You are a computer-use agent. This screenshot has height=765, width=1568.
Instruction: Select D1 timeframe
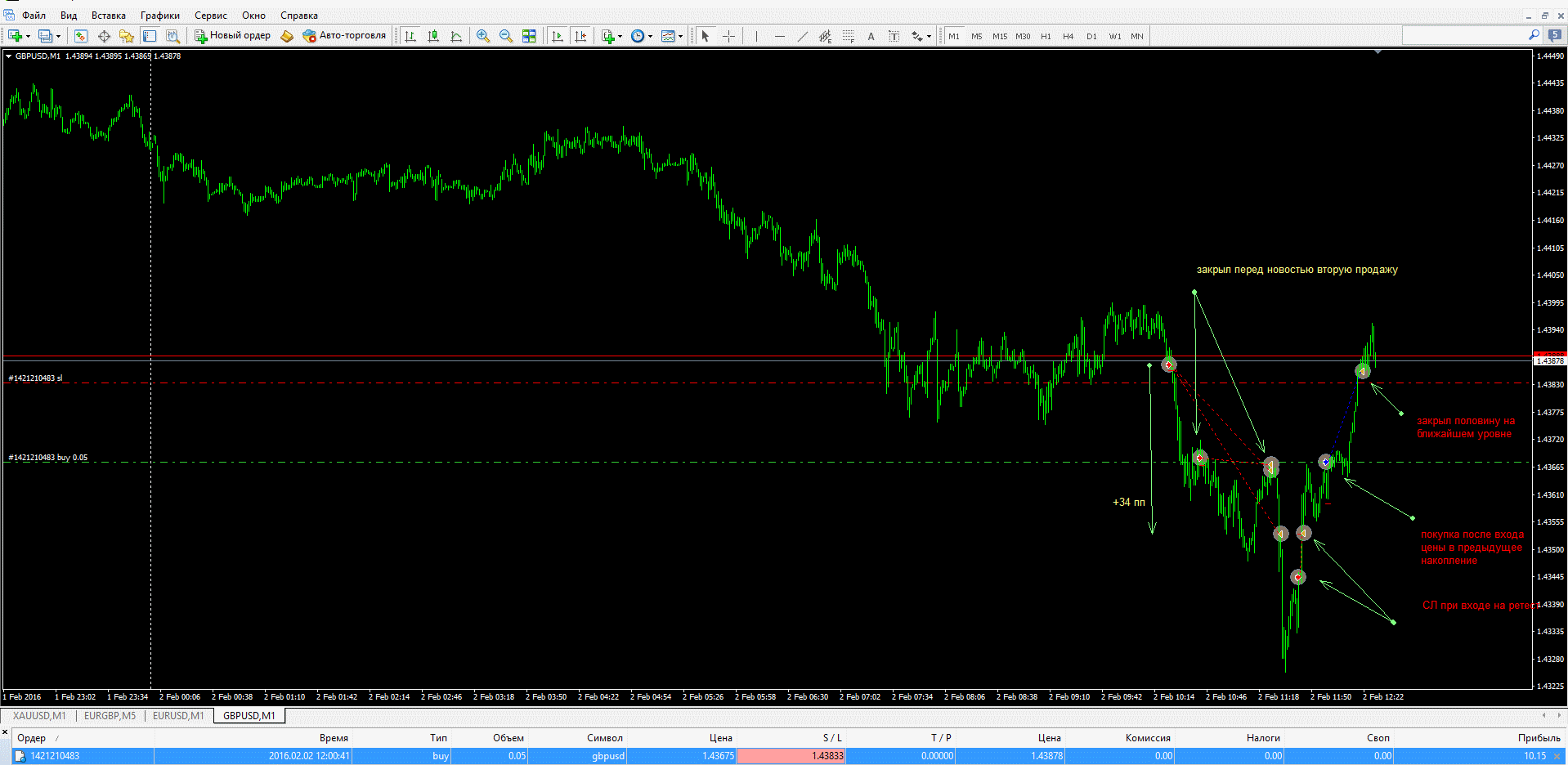coord(1091,36)
